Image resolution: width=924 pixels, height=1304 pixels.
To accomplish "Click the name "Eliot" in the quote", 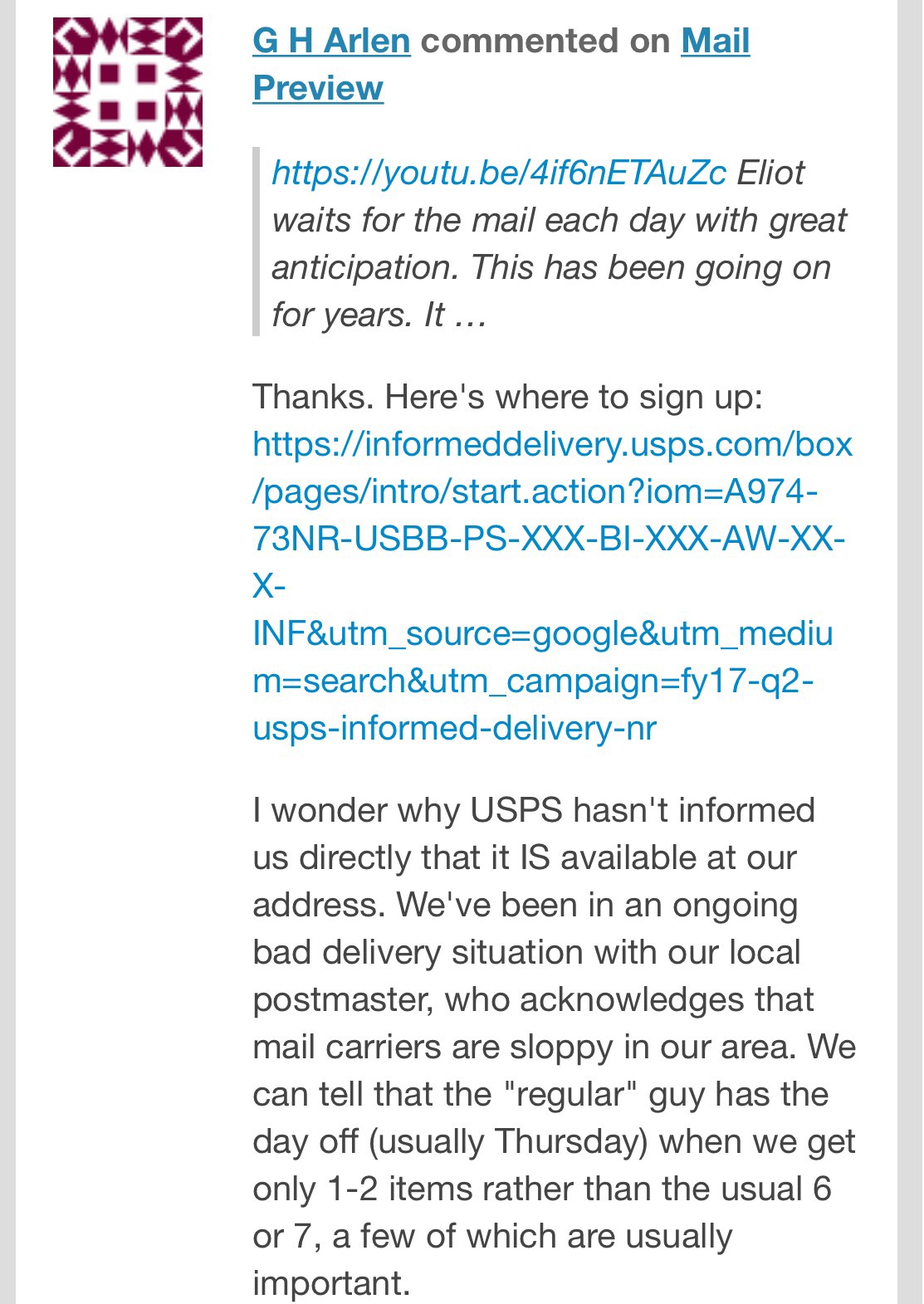I will click(770, 173).
